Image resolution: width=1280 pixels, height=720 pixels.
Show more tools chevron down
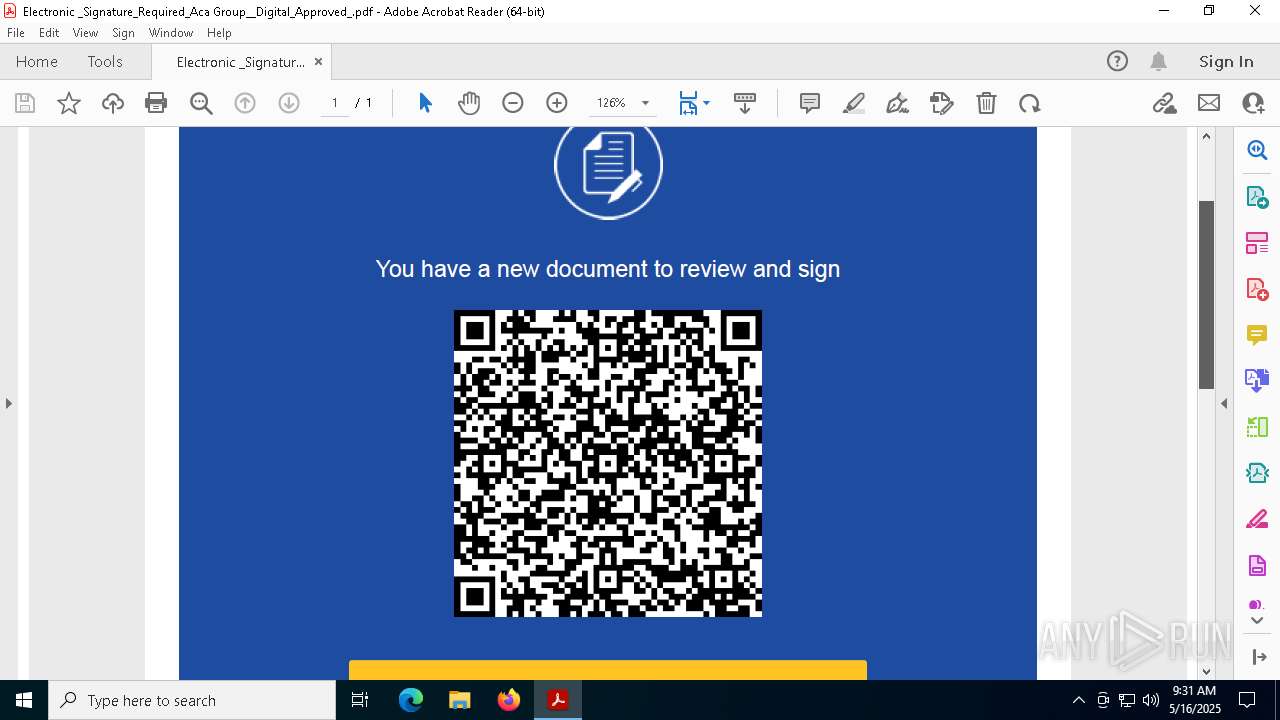[1257, 621]
